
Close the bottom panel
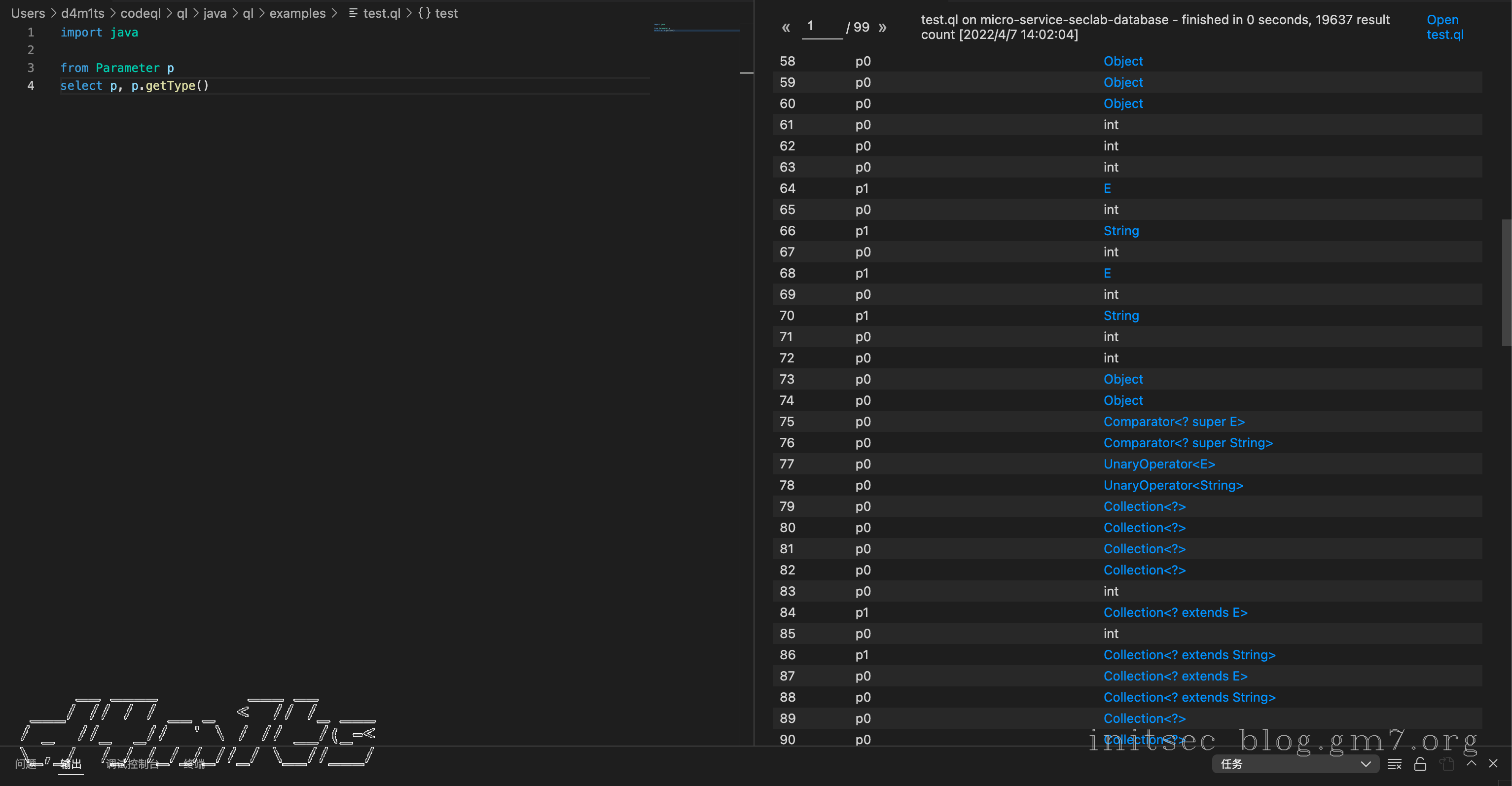click(x=1493, y=763)
